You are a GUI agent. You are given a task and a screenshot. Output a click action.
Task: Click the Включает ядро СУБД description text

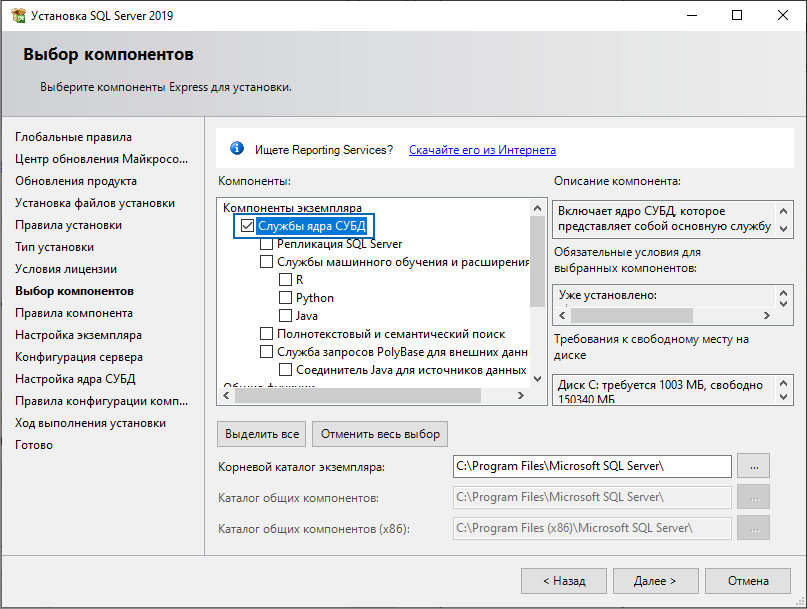tap(664, 219)
